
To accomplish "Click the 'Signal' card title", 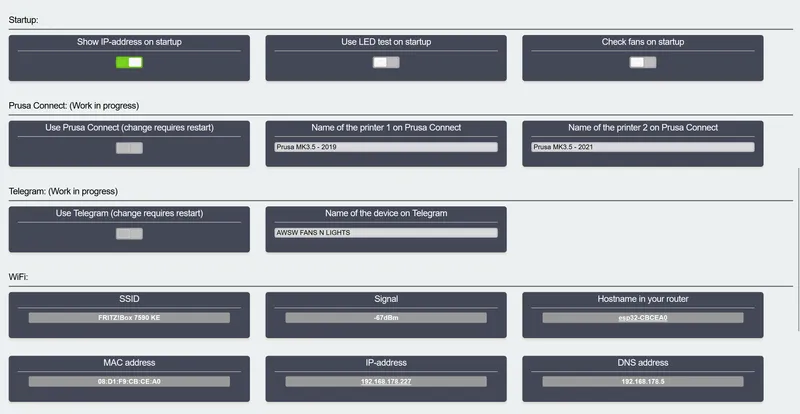I will [x=386, y=299].
